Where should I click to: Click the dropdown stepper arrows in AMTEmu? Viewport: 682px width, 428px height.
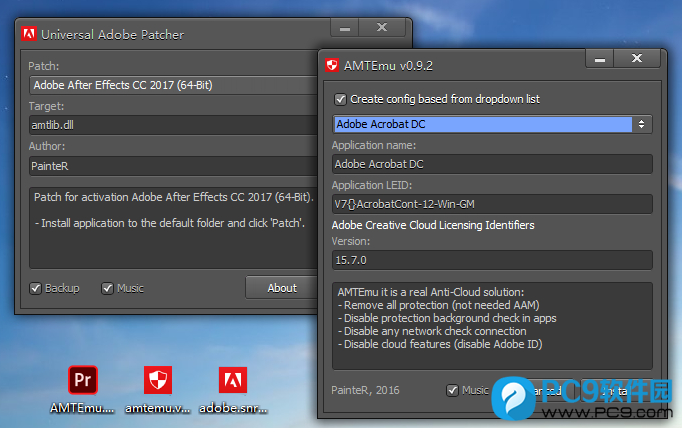642,124
